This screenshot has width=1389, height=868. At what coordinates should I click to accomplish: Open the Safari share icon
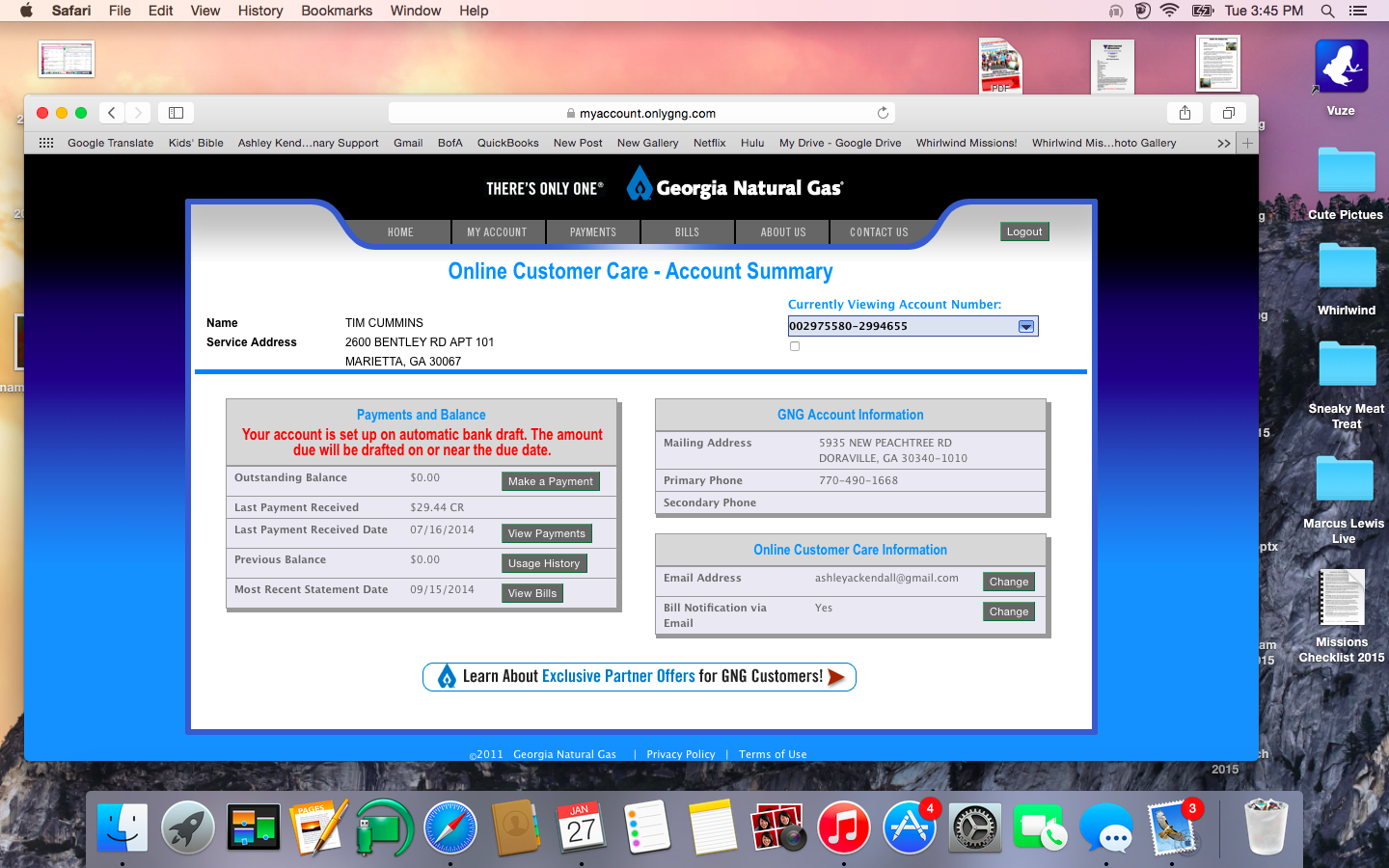click(1185, 113)
